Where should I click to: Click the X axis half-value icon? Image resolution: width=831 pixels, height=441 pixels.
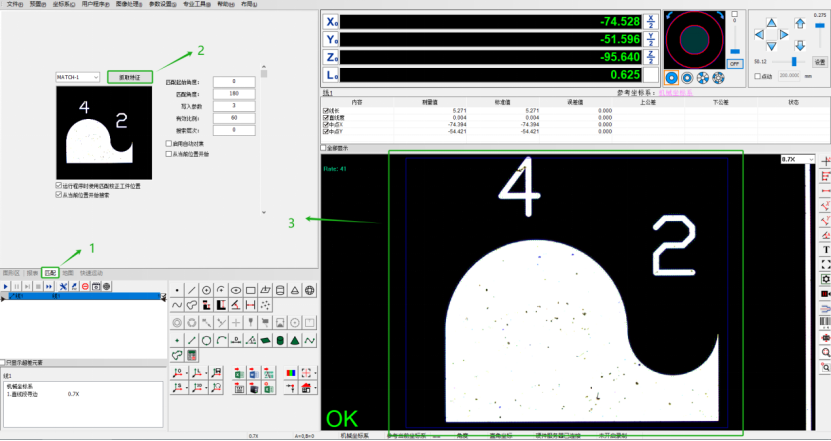[x=650, y=20]
